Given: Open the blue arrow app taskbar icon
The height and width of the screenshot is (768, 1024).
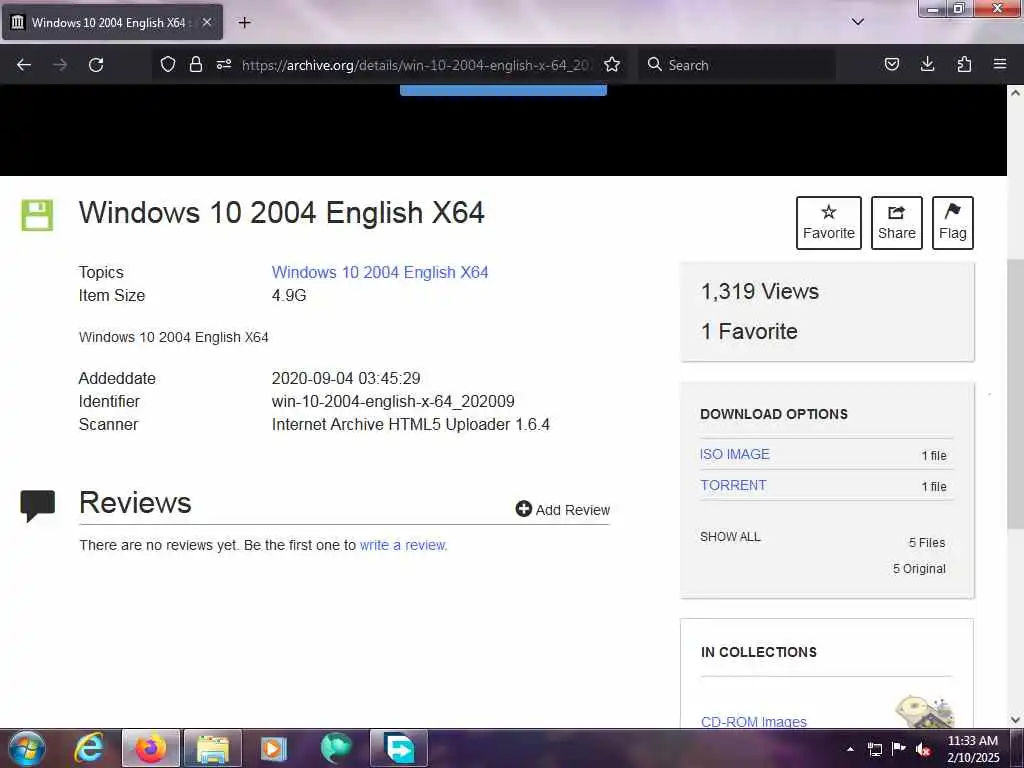Looking at the screenshot, I should (399, 748).
